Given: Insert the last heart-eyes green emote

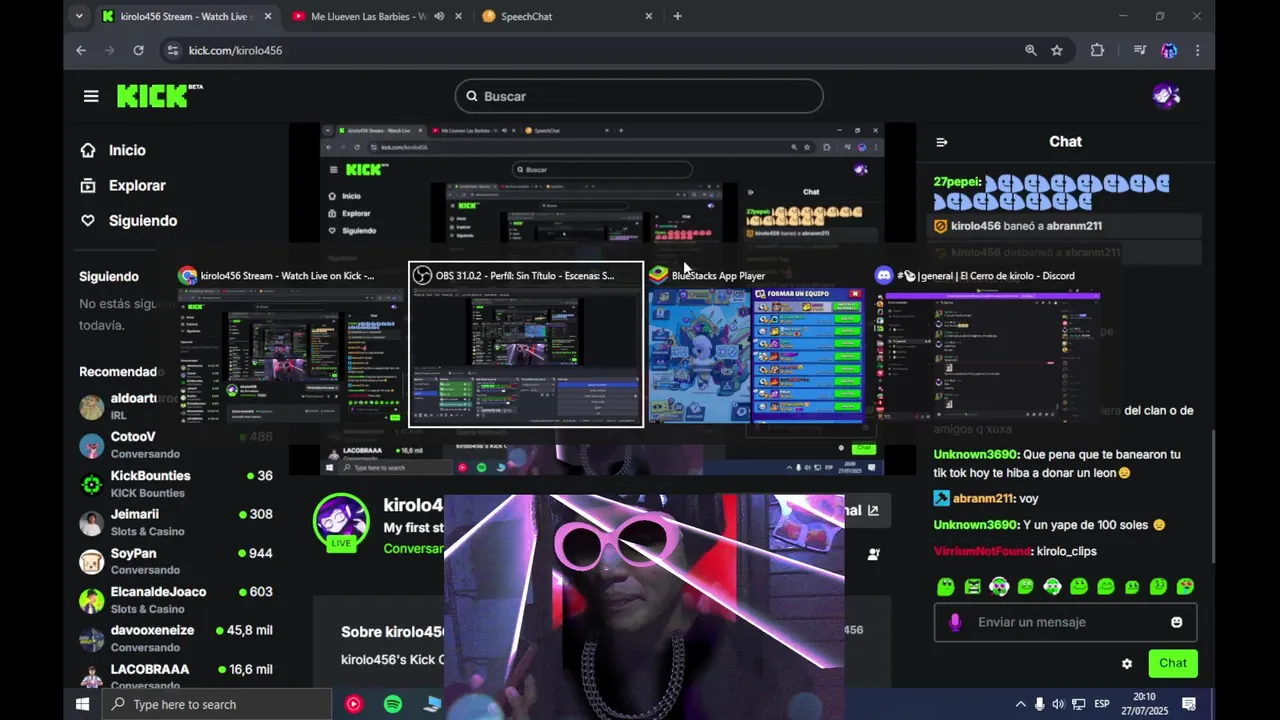Looking at the screenshot, I should pos(1185,587).
